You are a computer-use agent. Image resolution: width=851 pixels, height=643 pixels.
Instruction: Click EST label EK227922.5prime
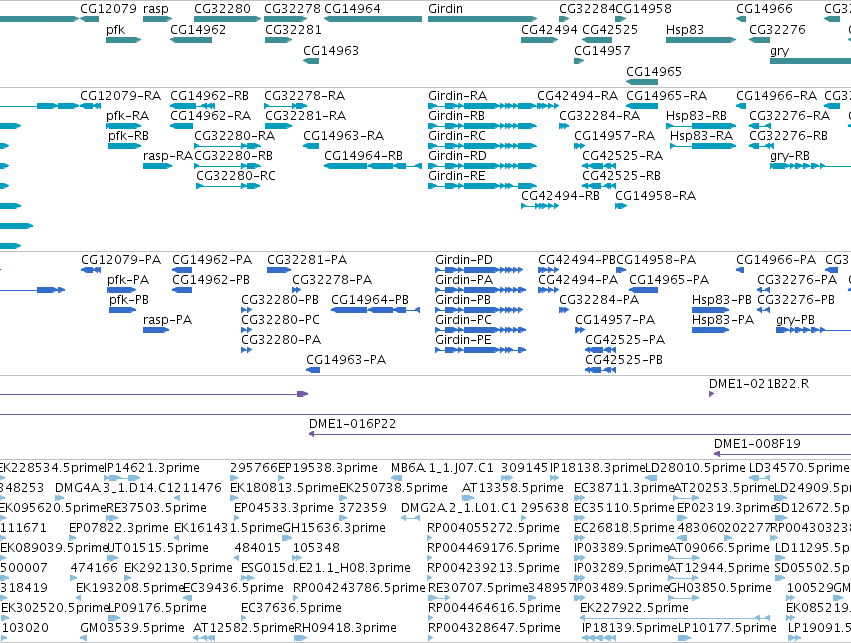(634, 607)
